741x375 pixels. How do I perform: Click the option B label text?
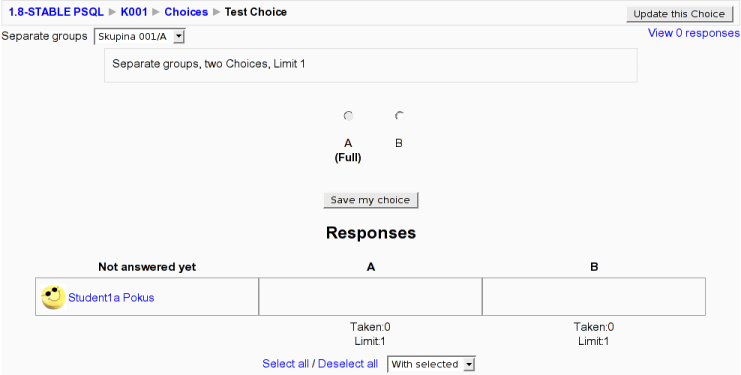(x=399, y=143)
